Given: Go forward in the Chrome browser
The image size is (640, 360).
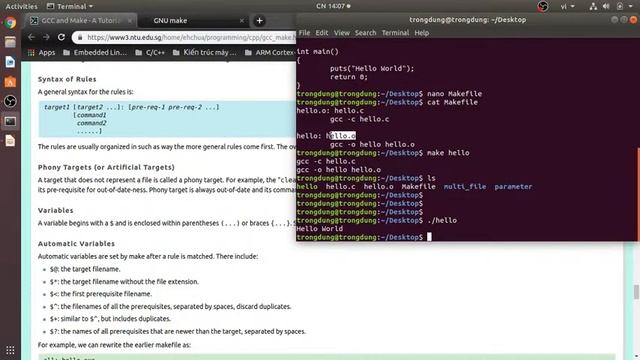Looking at the screenshot, I should coord(46,37).
